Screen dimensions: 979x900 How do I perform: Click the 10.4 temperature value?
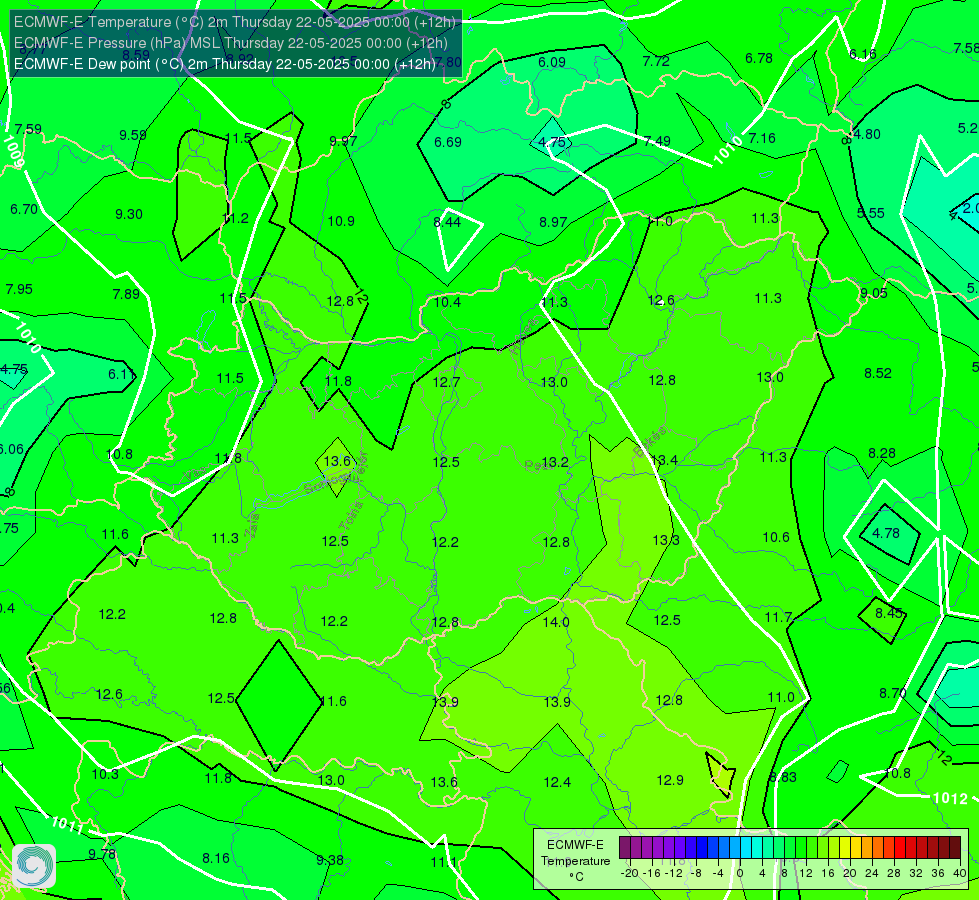tap(447, 302)
